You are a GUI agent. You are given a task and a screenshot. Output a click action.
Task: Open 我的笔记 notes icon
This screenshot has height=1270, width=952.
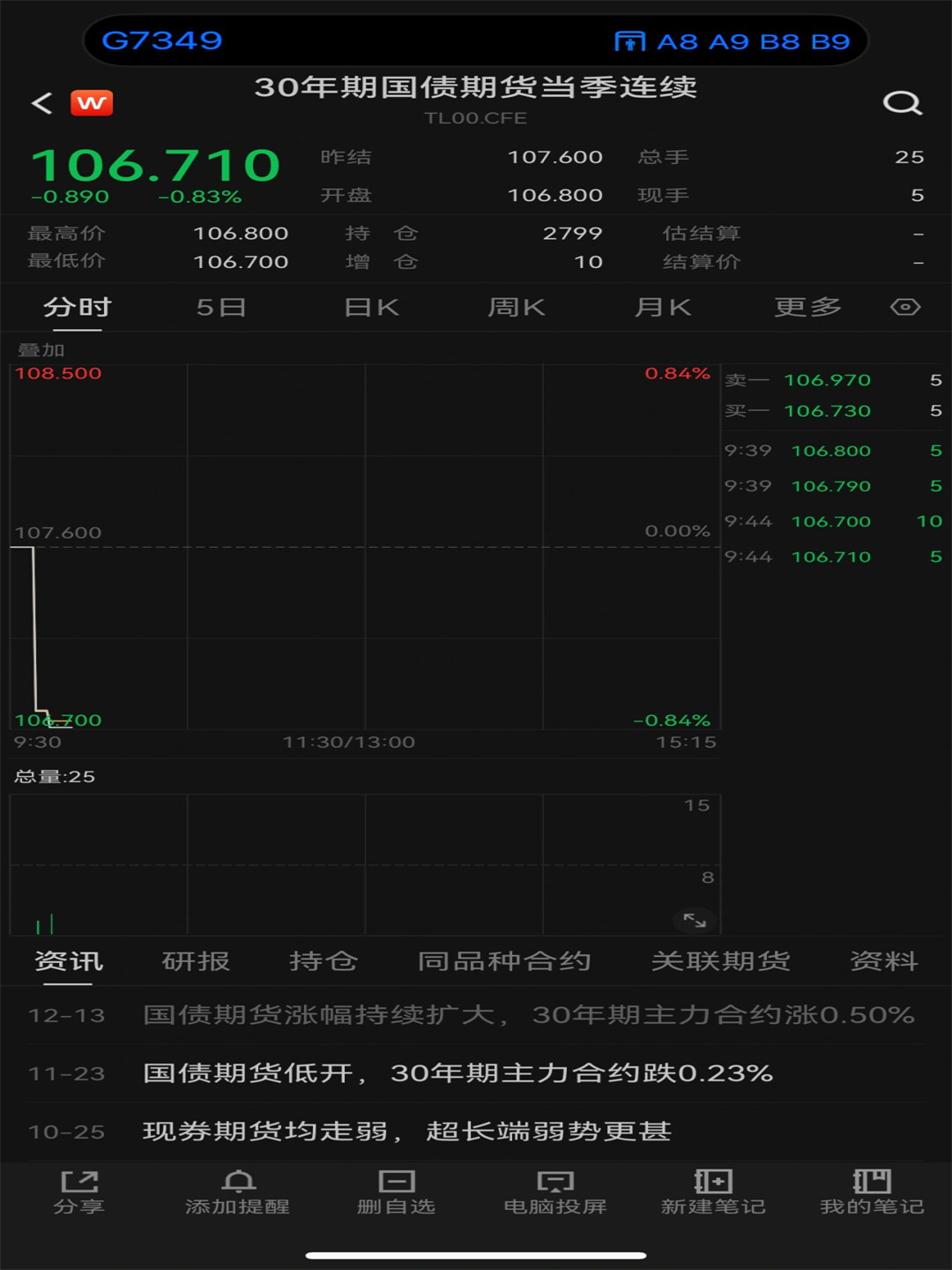pos(872,1192)
